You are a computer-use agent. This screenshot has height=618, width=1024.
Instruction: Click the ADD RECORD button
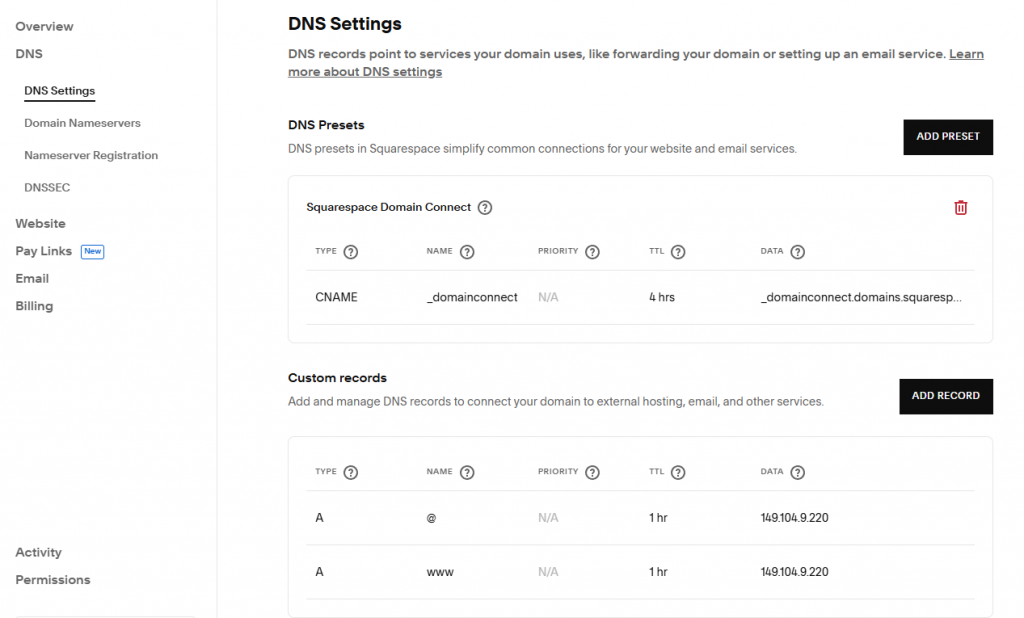(946, 396)
